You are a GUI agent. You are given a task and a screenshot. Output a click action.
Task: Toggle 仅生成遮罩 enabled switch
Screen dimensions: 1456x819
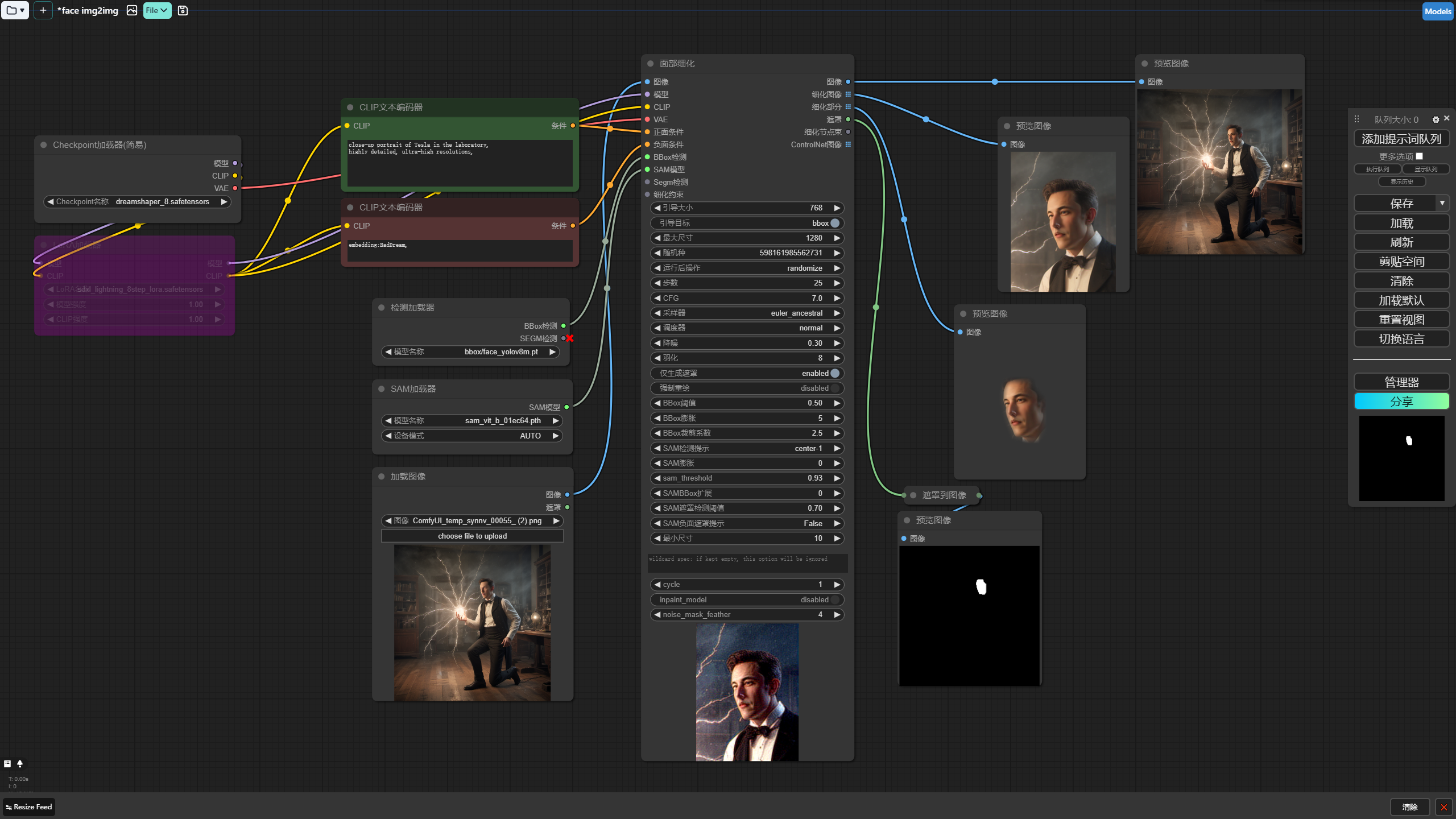tap(834, 373)
